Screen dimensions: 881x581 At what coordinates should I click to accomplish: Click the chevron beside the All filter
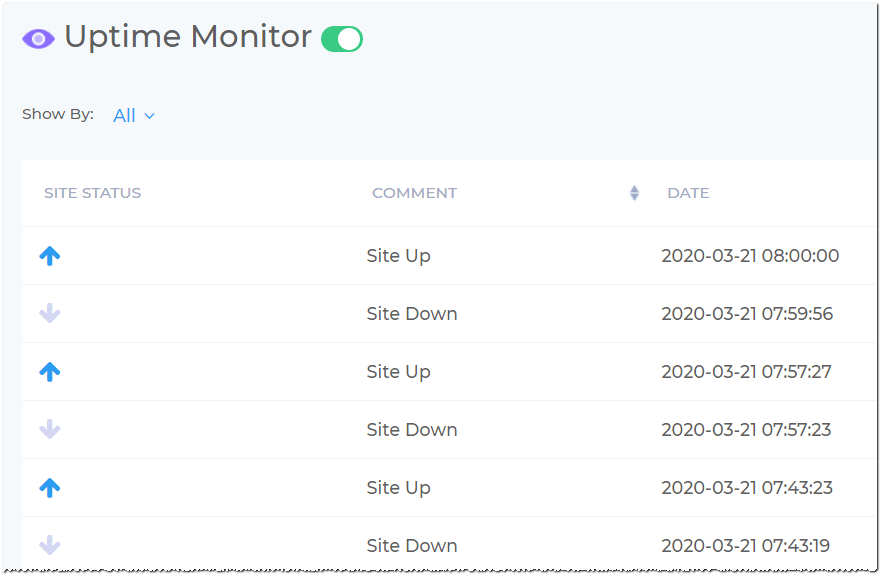pos(149,116)
